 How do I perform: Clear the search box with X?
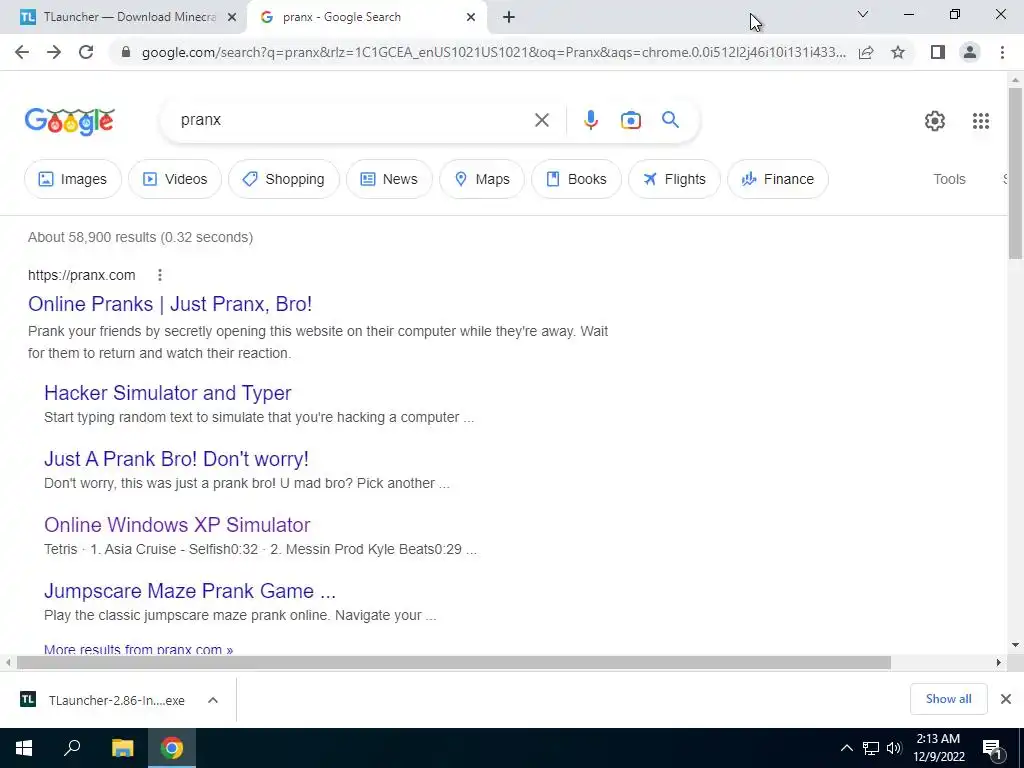point(541,120)
